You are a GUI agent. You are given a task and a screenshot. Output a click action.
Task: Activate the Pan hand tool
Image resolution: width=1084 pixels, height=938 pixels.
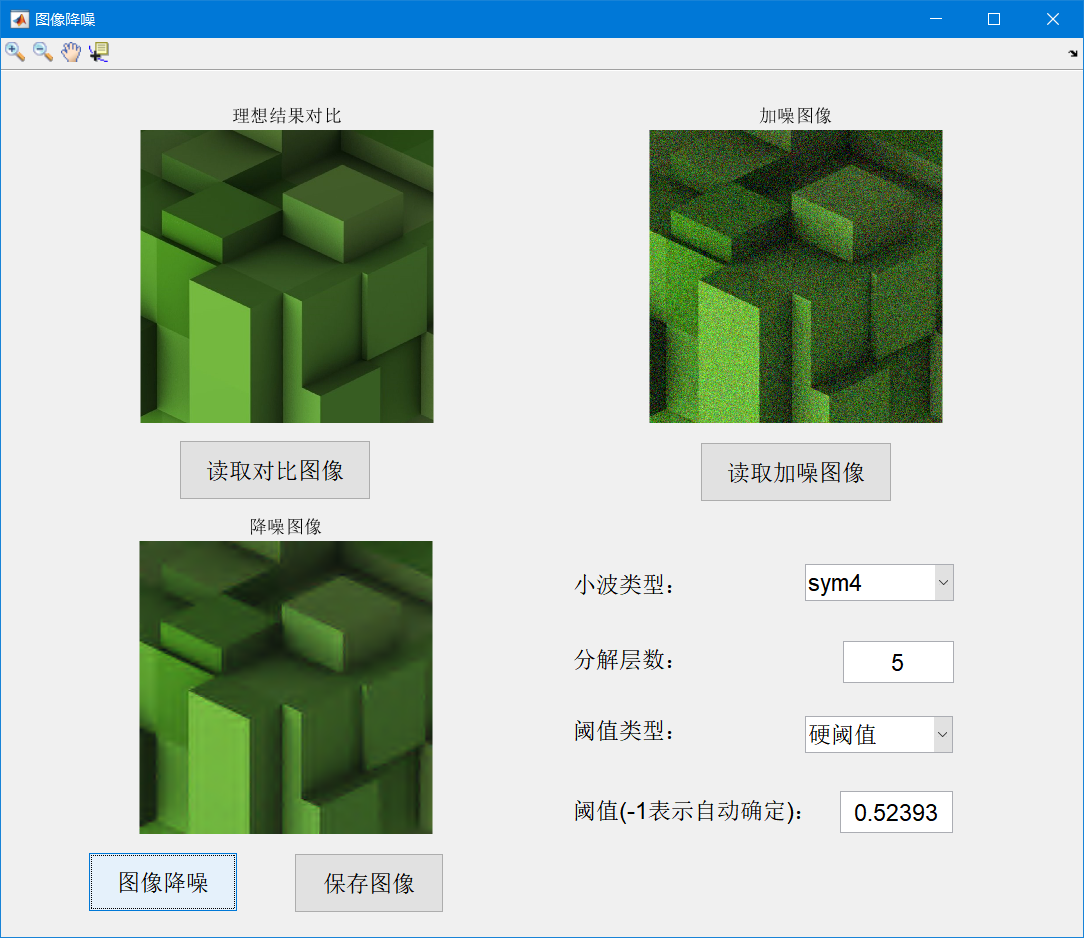[71, 52]
